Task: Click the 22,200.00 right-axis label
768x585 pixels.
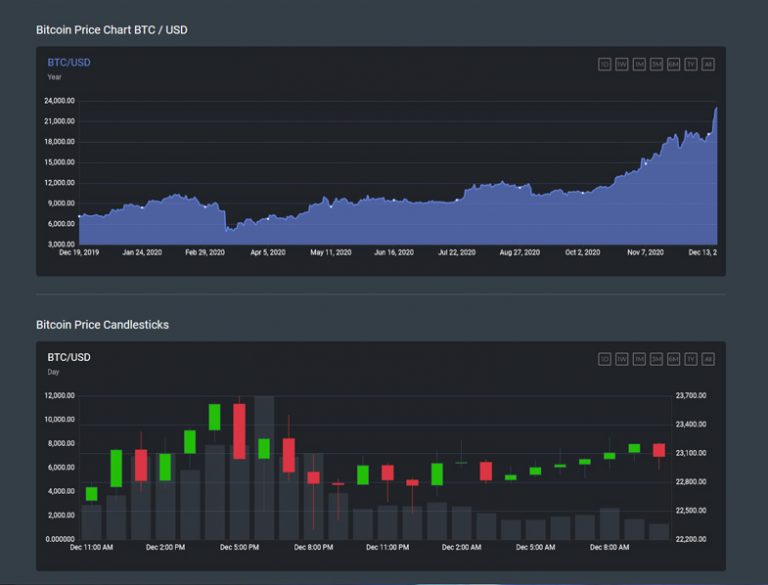Action: click(691, 539)
